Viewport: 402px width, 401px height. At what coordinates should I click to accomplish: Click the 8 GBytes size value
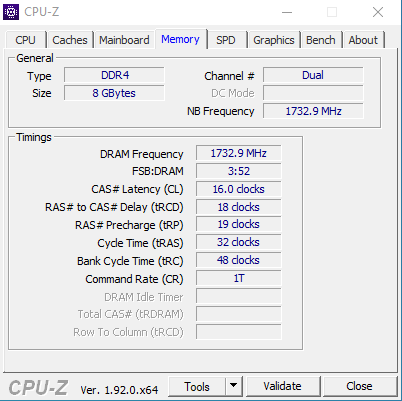[x=114, y=93]
